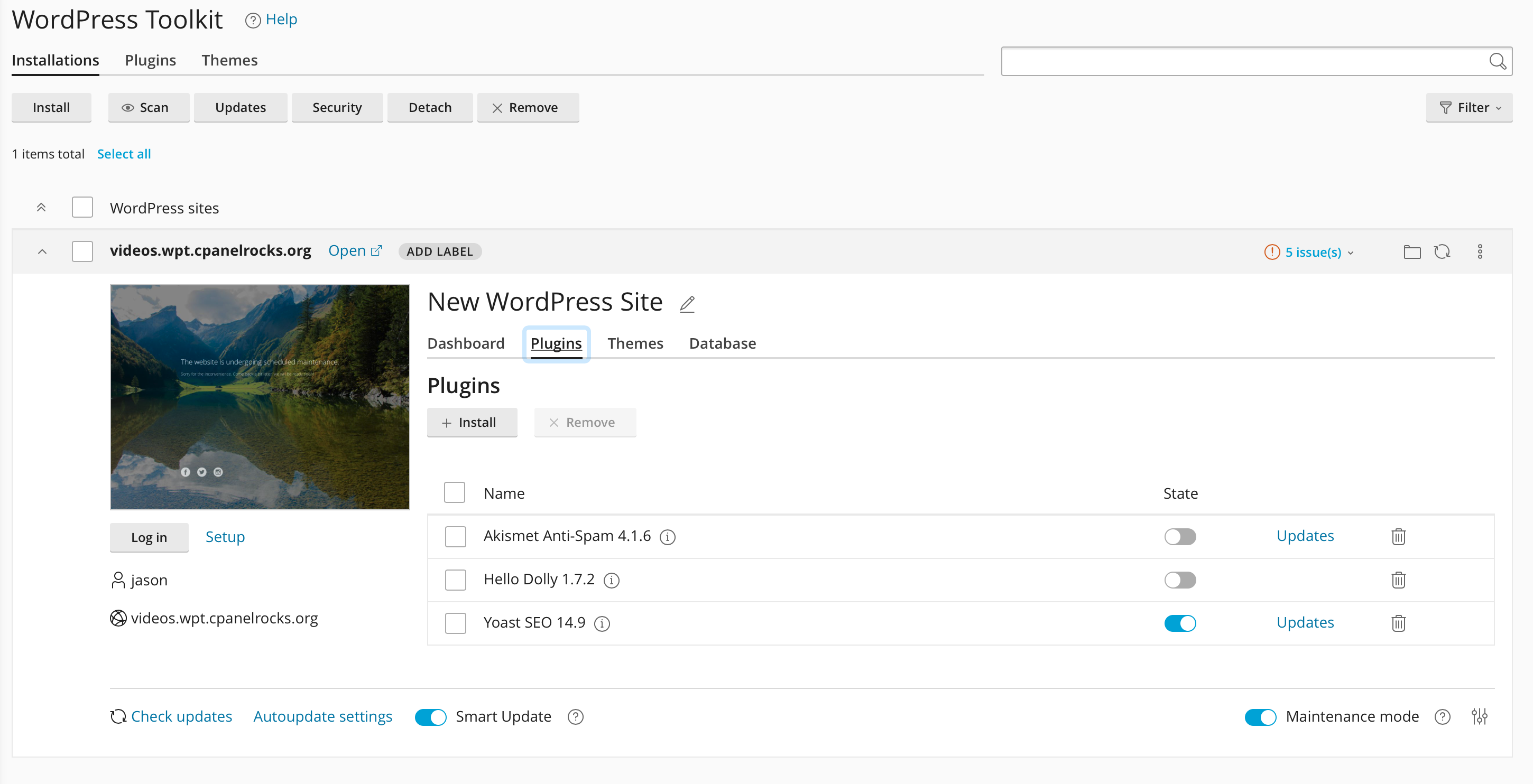Click Smart Update help question icon
1533x784 pixels.
click(575, 717)
